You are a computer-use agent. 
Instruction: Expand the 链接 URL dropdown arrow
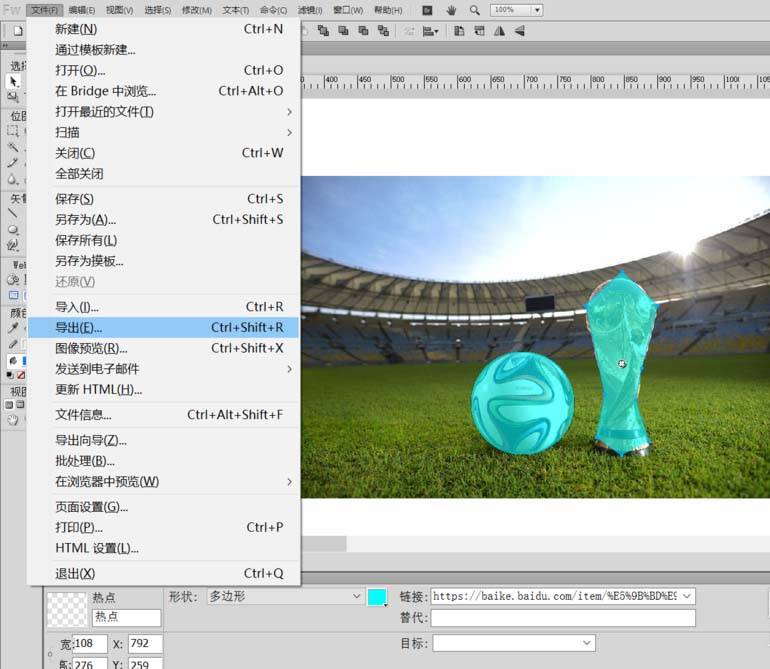pos(686,596)
